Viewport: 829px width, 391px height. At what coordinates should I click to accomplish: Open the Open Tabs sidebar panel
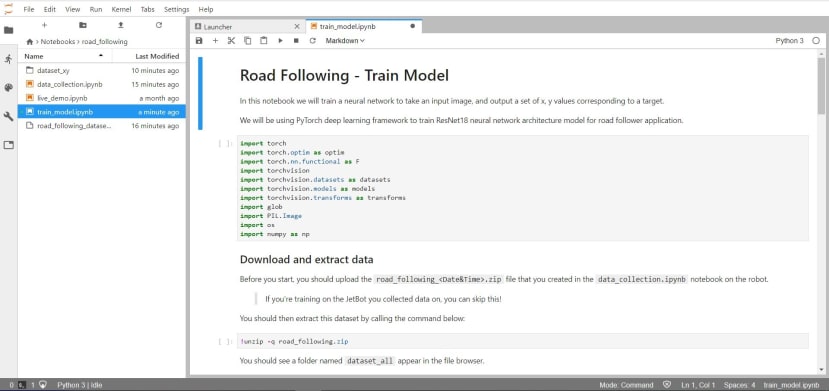[8, 145]
